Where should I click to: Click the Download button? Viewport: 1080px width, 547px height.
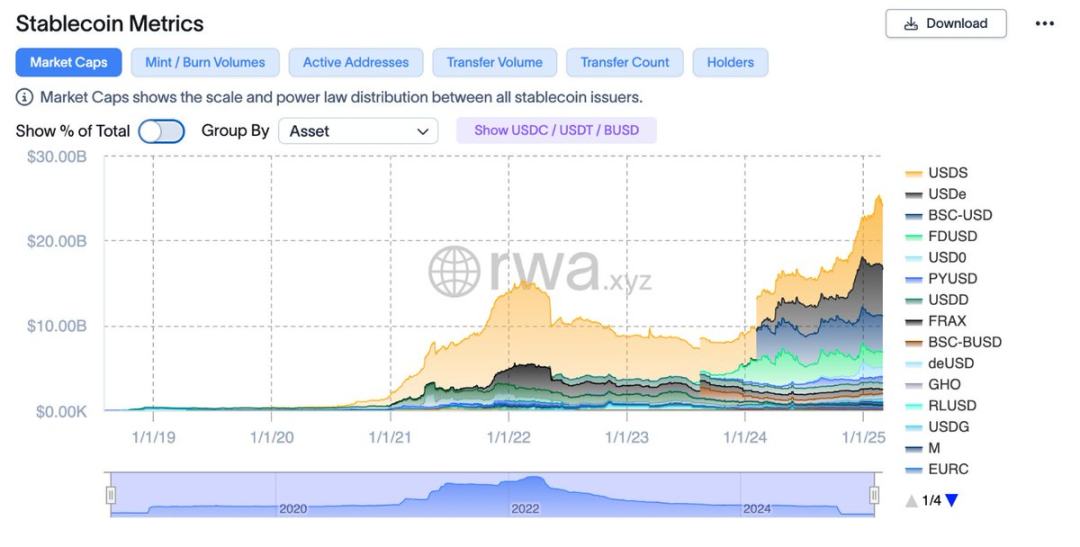[x=946, y=24]
